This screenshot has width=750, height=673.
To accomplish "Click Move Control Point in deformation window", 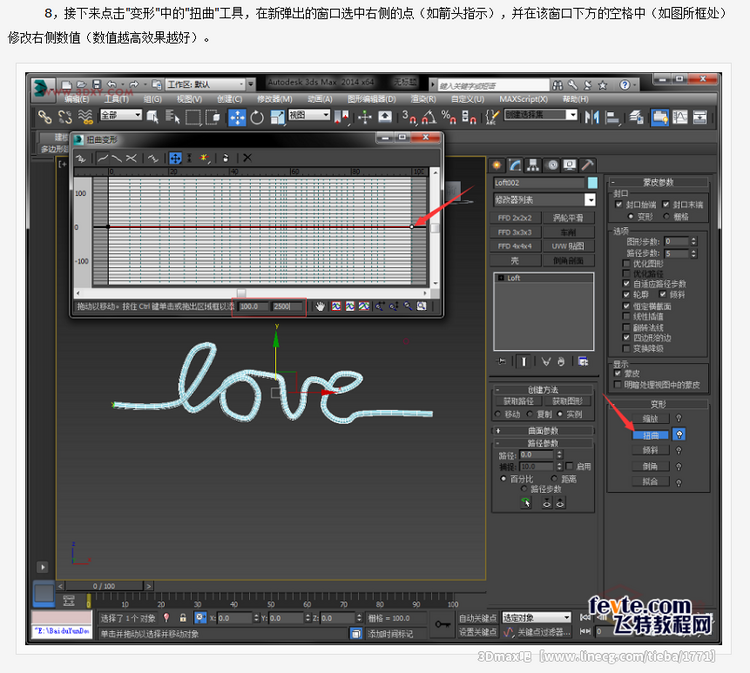I will tap(176, 158).
